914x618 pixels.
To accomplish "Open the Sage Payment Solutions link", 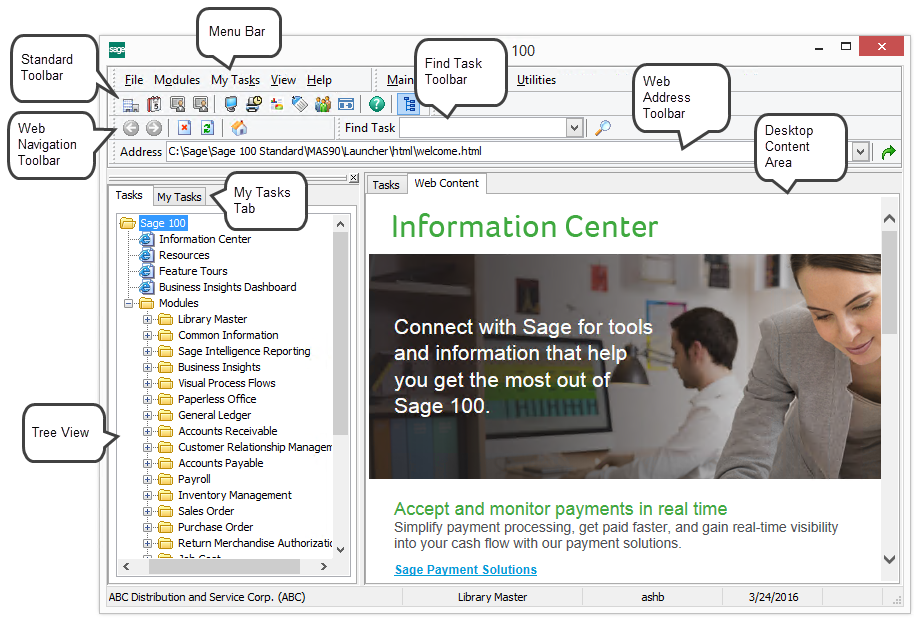I will pyautogui.click(x=465, y=570).
